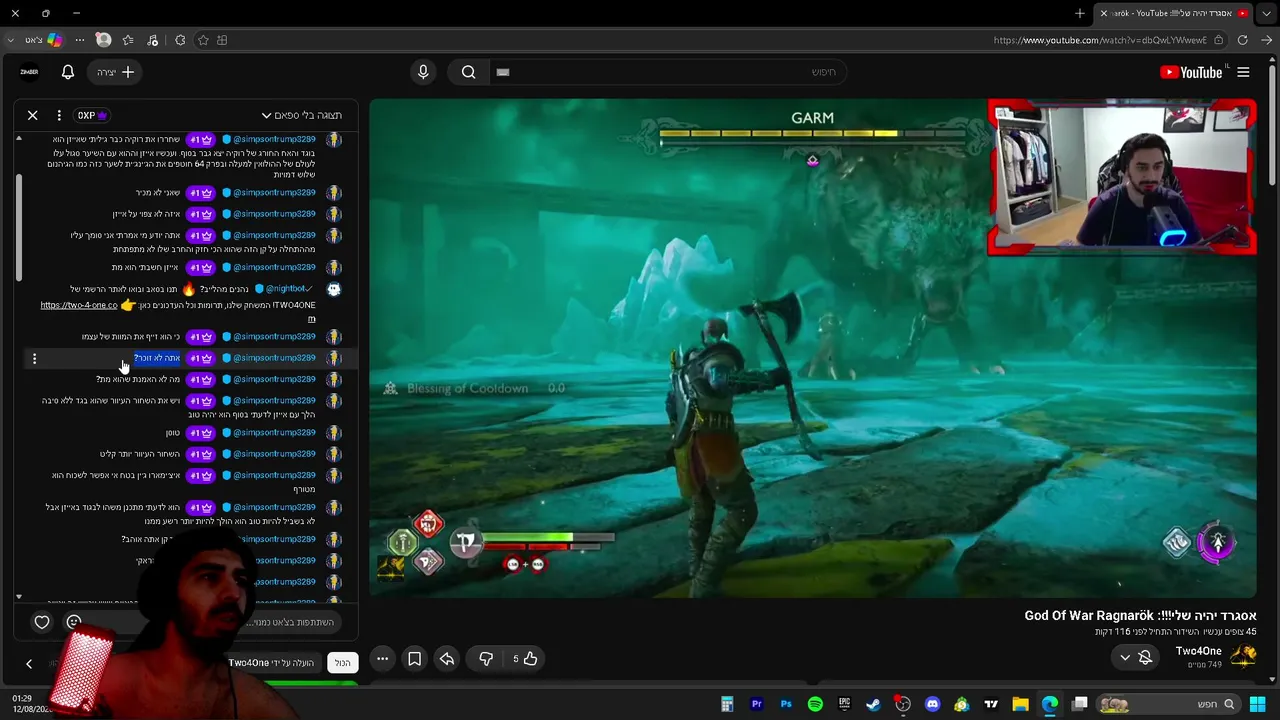The image size is (1280, 720).
Task: Open the chat emoji picker
Action: (74, 622)
